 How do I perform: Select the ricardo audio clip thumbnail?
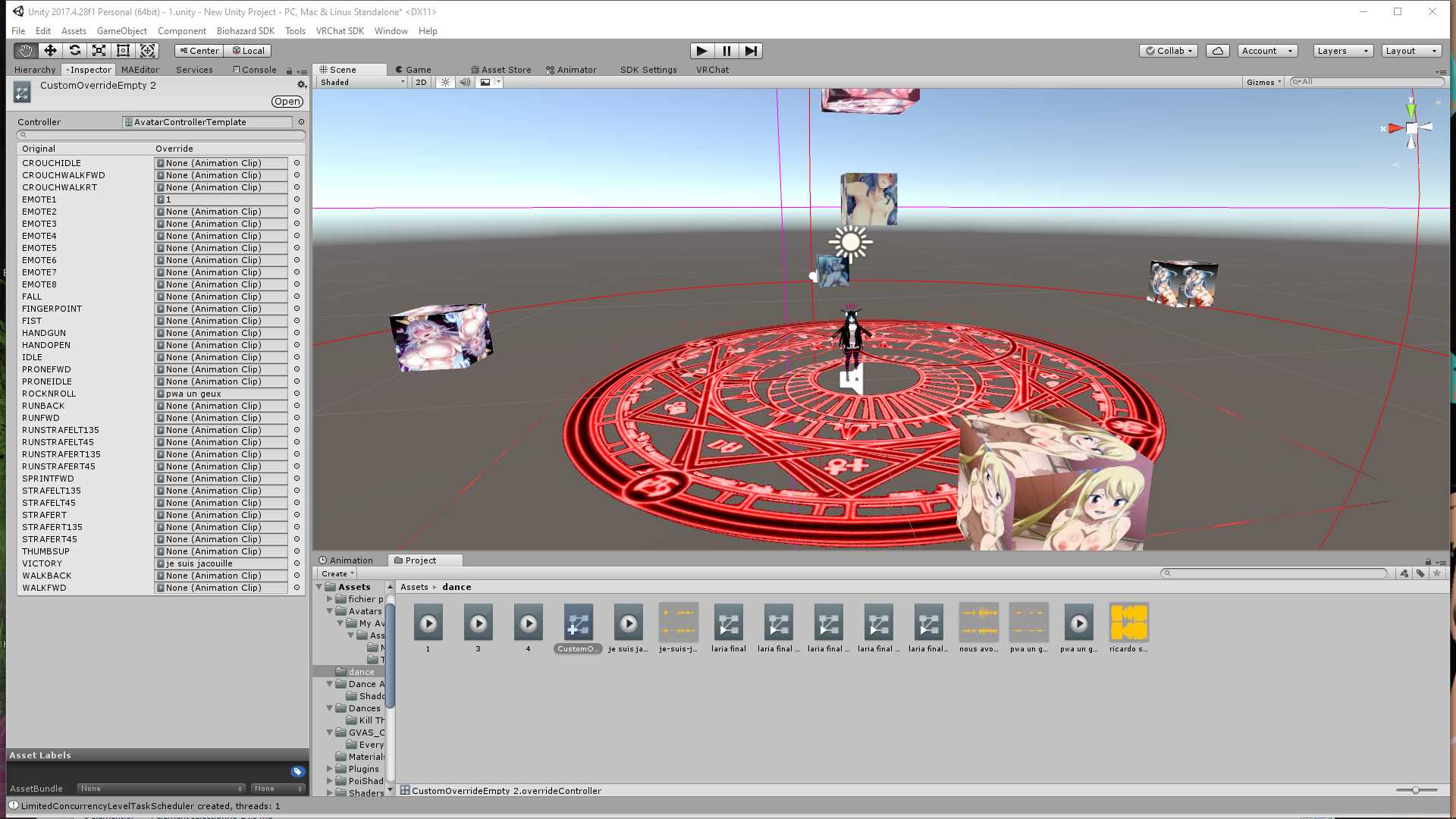1128,623
